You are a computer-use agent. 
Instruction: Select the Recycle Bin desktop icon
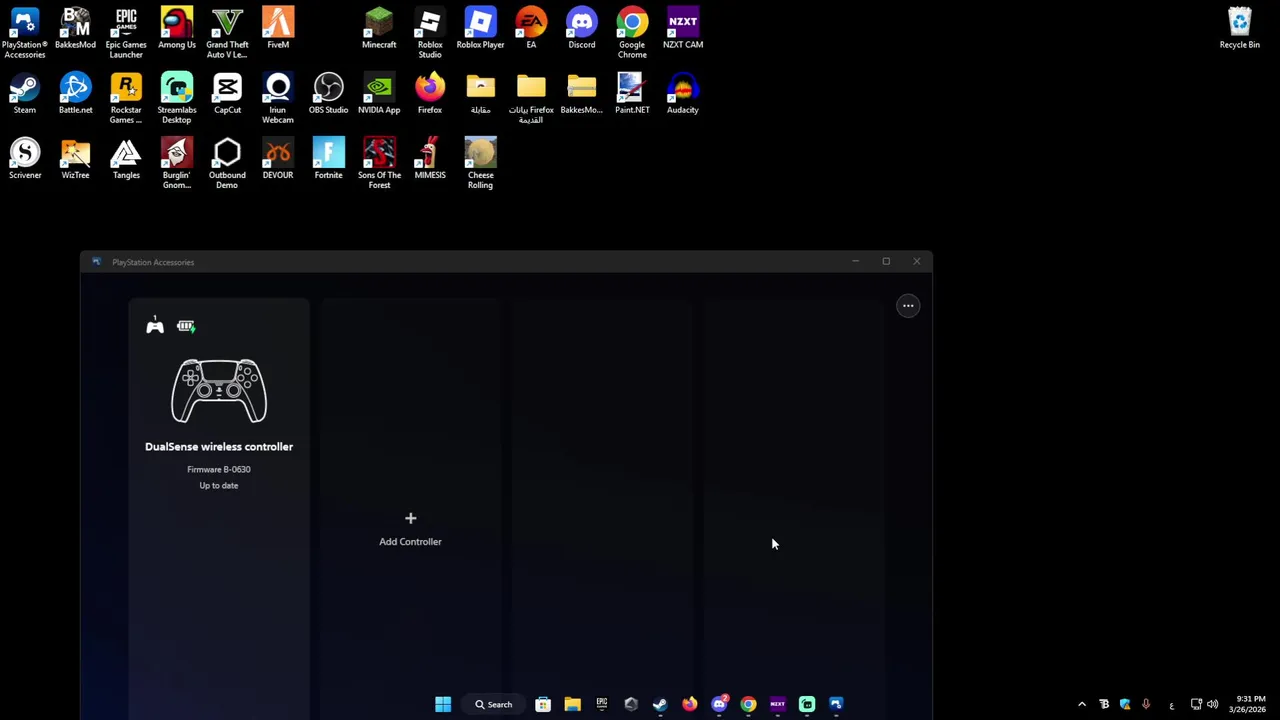point(1240,28)
